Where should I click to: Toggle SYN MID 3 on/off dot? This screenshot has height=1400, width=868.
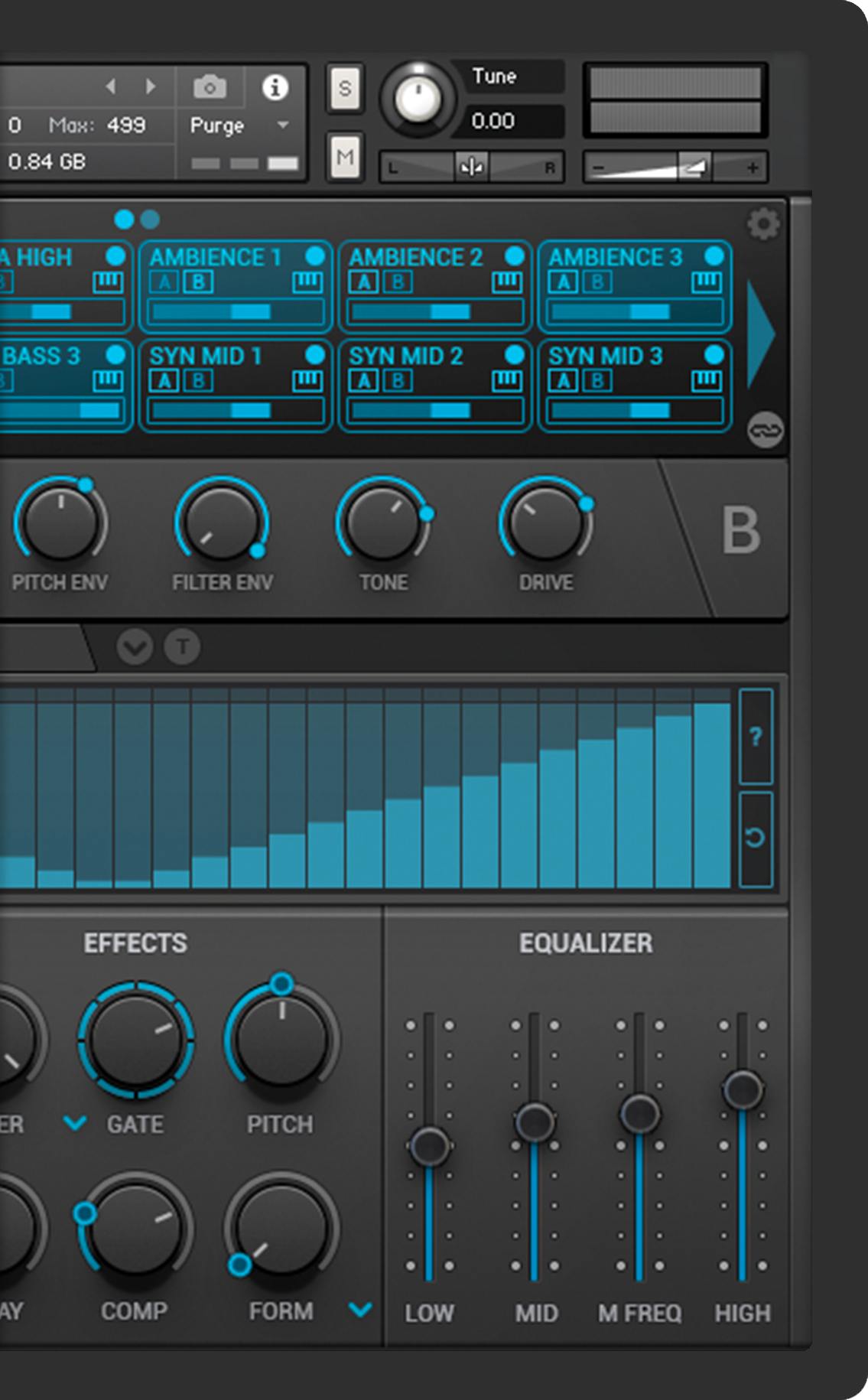[714, 354]
